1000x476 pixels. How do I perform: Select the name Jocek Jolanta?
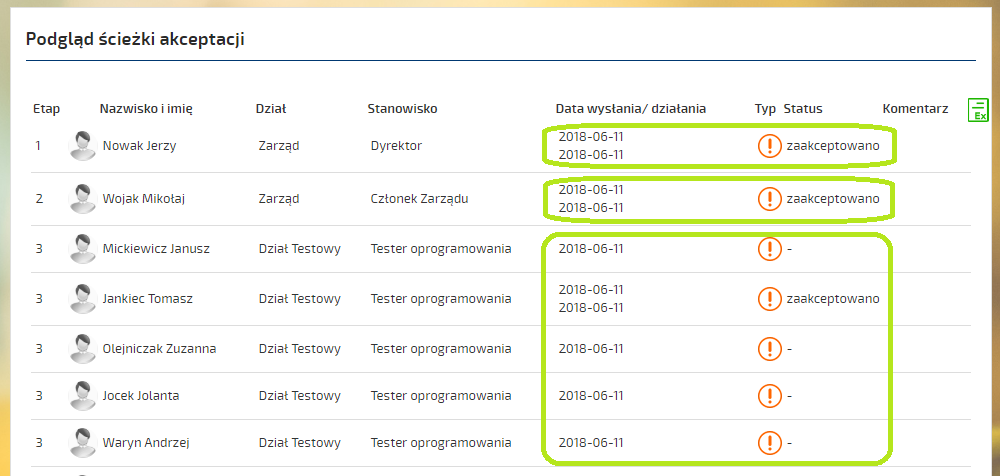(141, 396)
